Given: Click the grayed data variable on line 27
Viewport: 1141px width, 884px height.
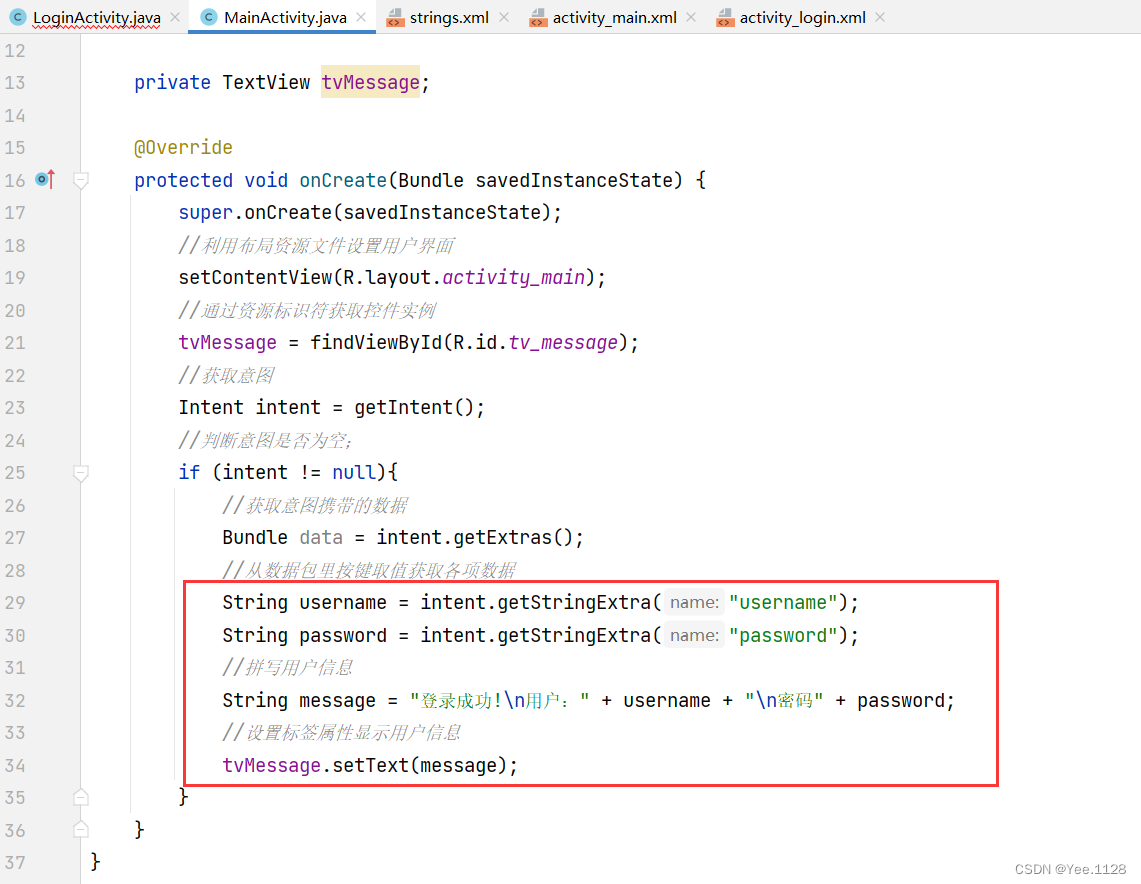Looking at the screenshot, I should pos(321,537).
